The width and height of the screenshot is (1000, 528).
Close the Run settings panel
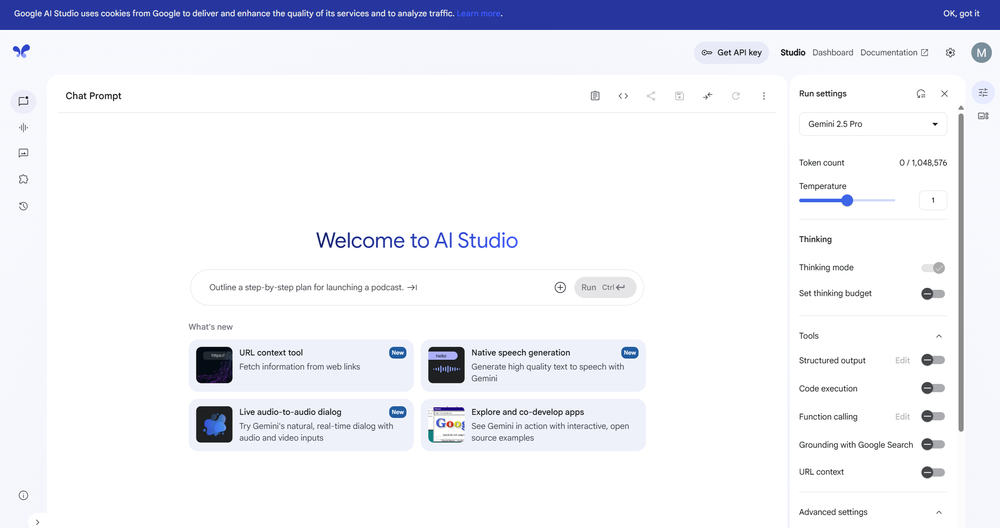945,94
